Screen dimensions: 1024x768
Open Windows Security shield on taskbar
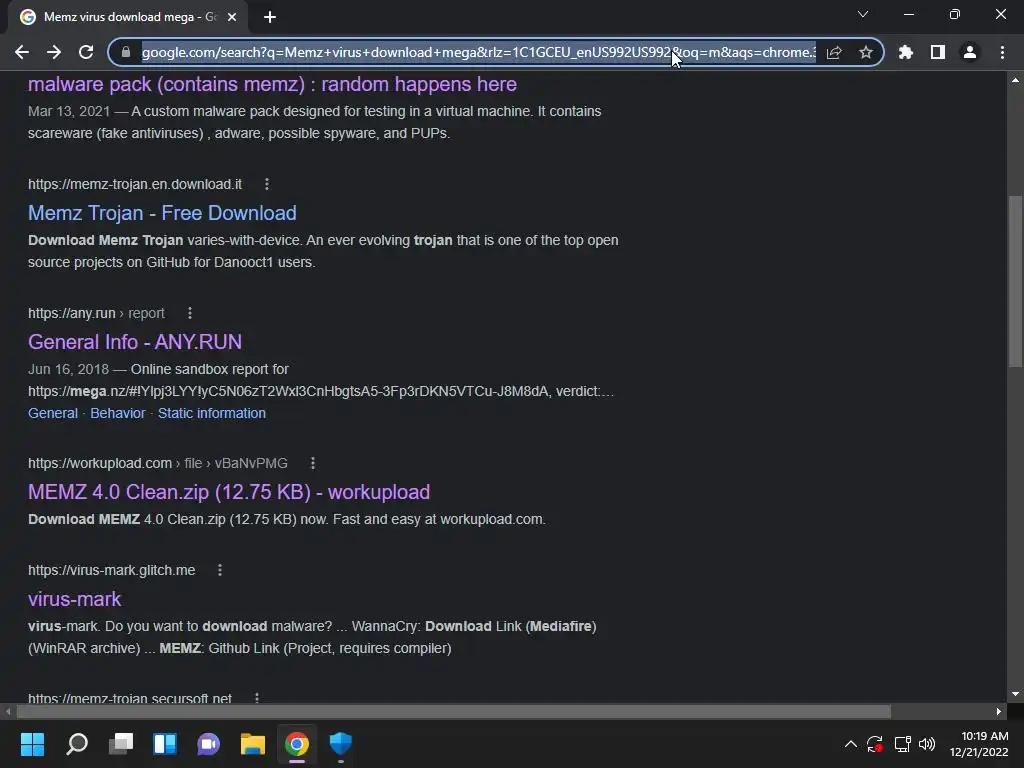(x=340, y=744)
